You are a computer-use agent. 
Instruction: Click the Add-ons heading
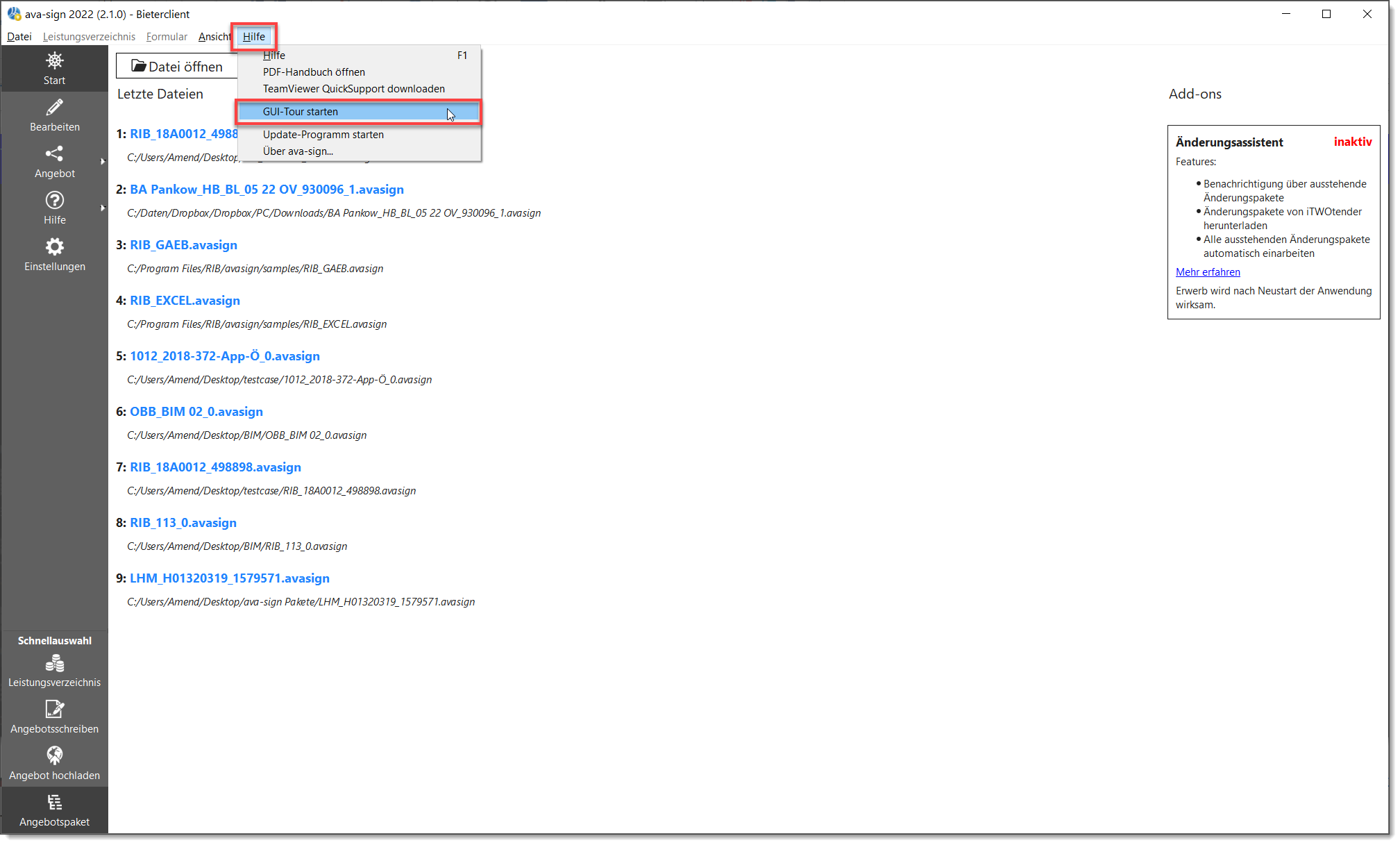click(1195, 94)
